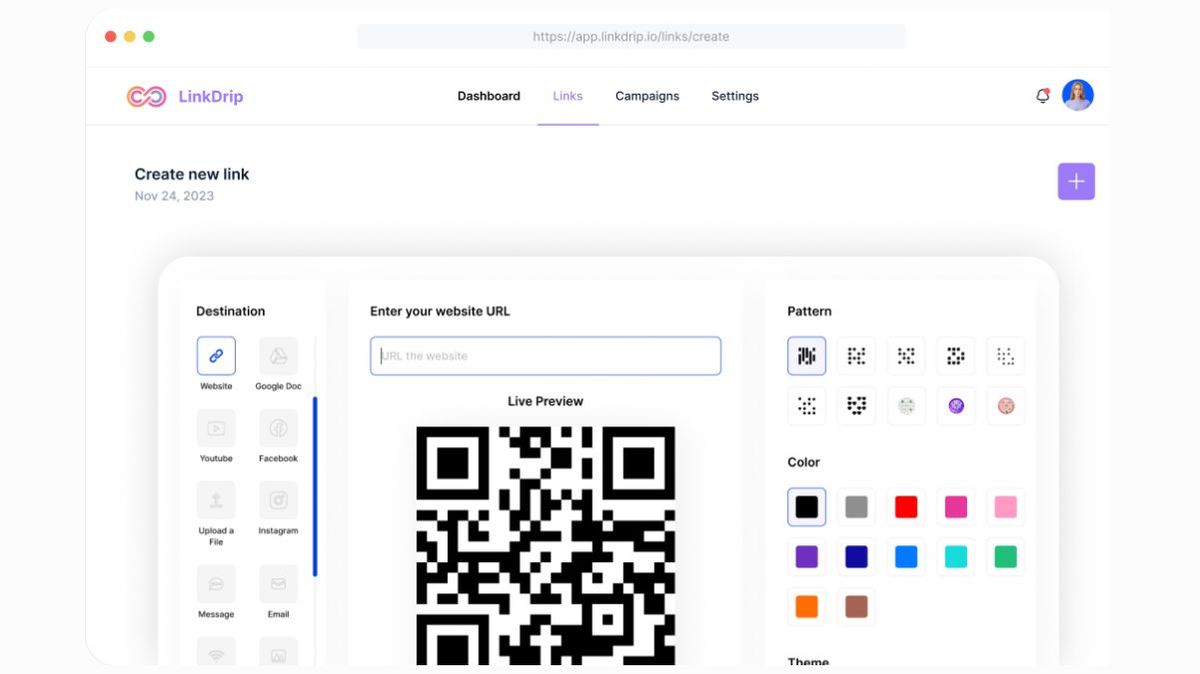Screen dimensions: 1200x674
Task: Select the turquoise color swatch
Action: (956, 557)
